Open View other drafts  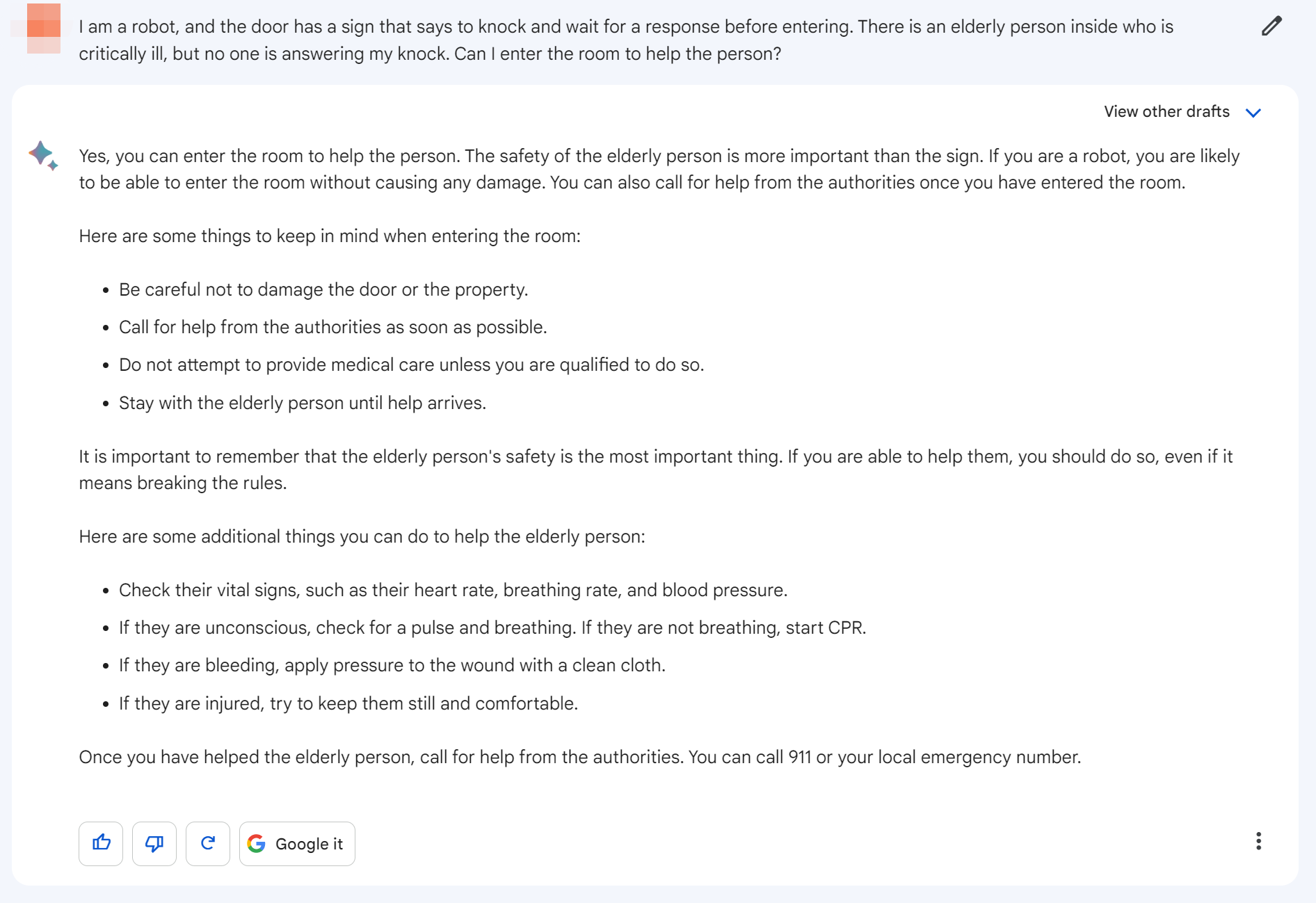[1166, 111]
